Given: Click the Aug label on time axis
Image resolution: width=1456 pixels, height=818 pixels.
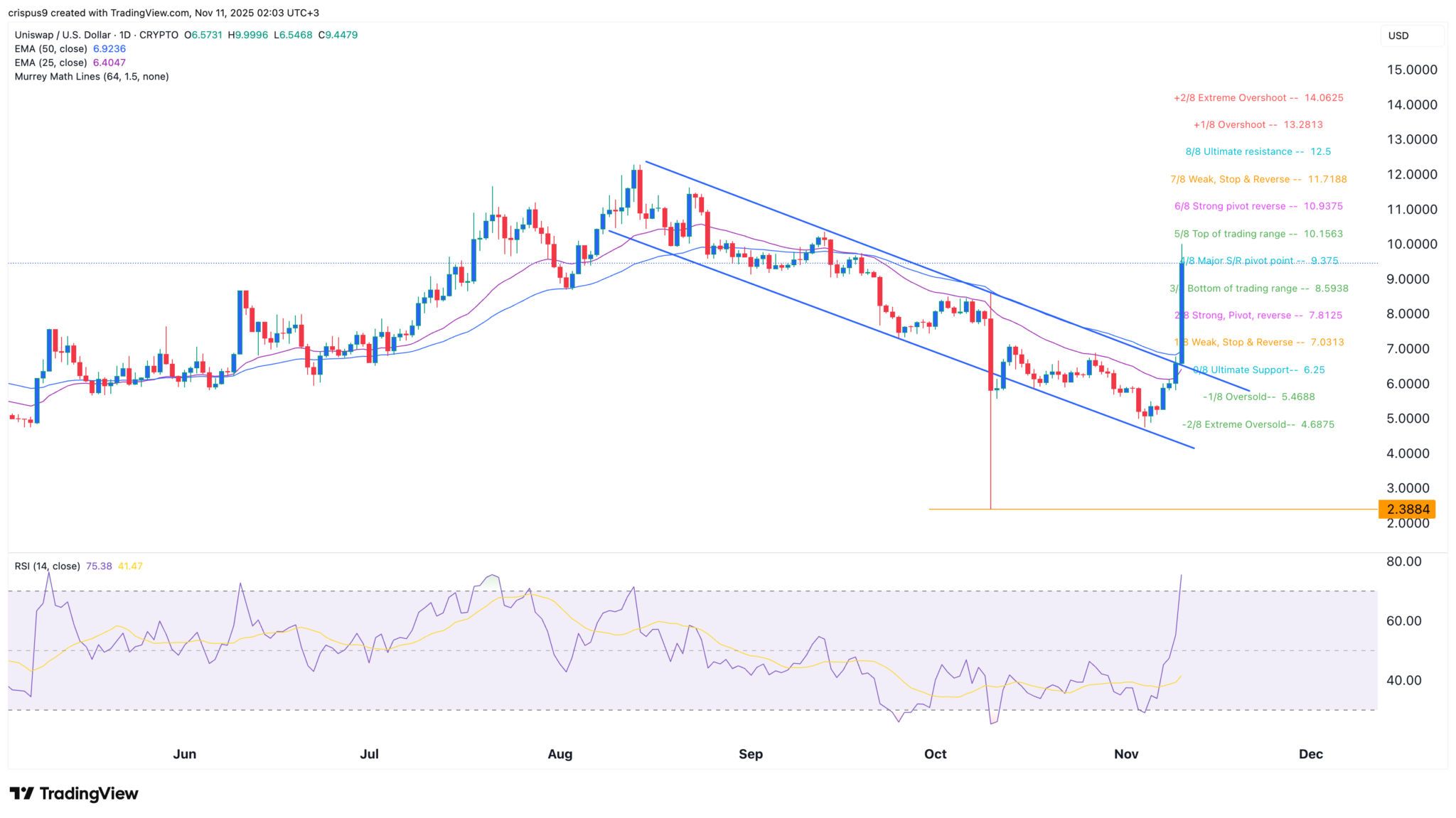Looking at the screenshot, I should tap(560, 754).
